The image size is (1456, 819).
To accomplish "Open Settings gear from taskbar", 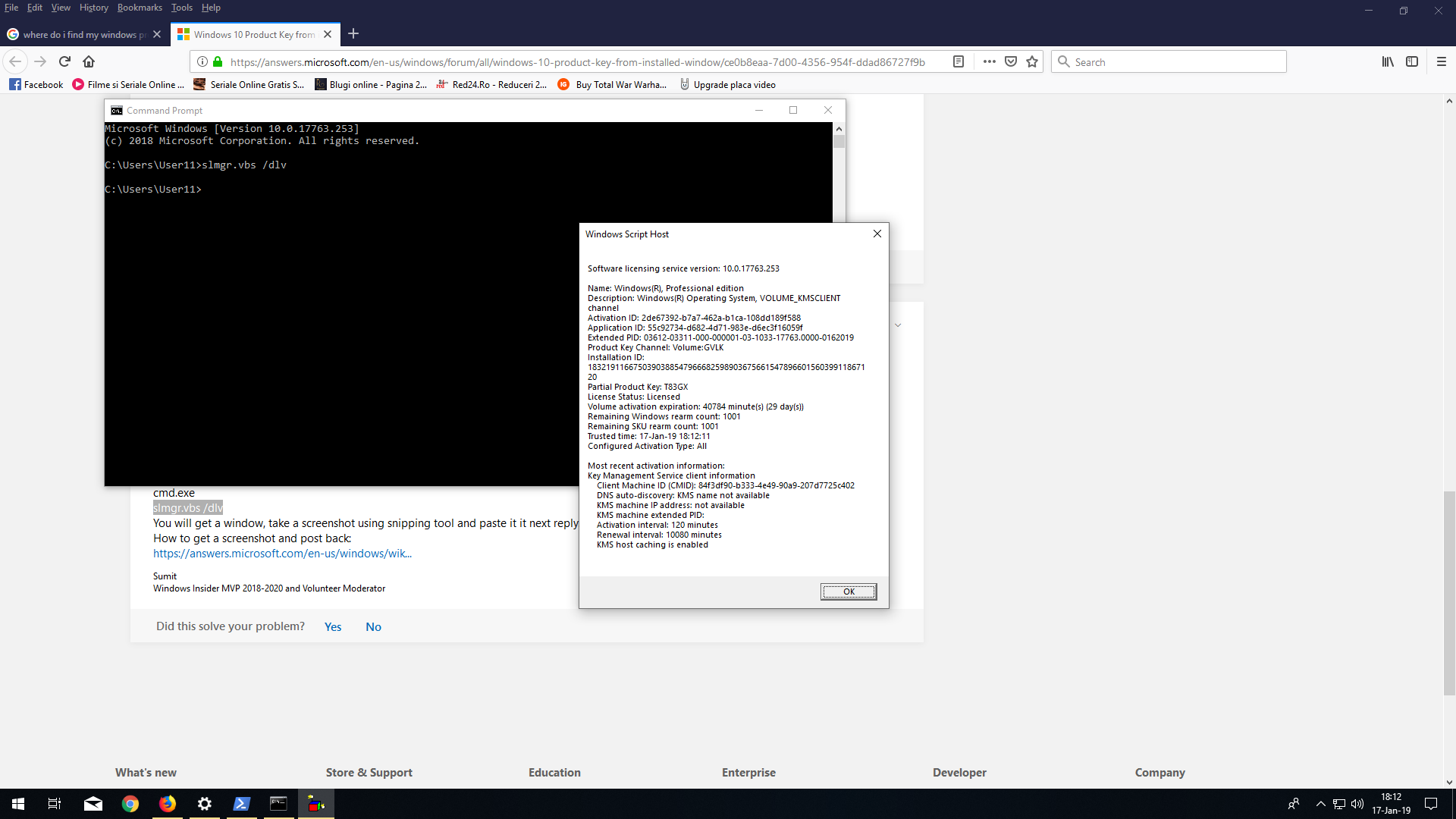I will tap(205, 804).
